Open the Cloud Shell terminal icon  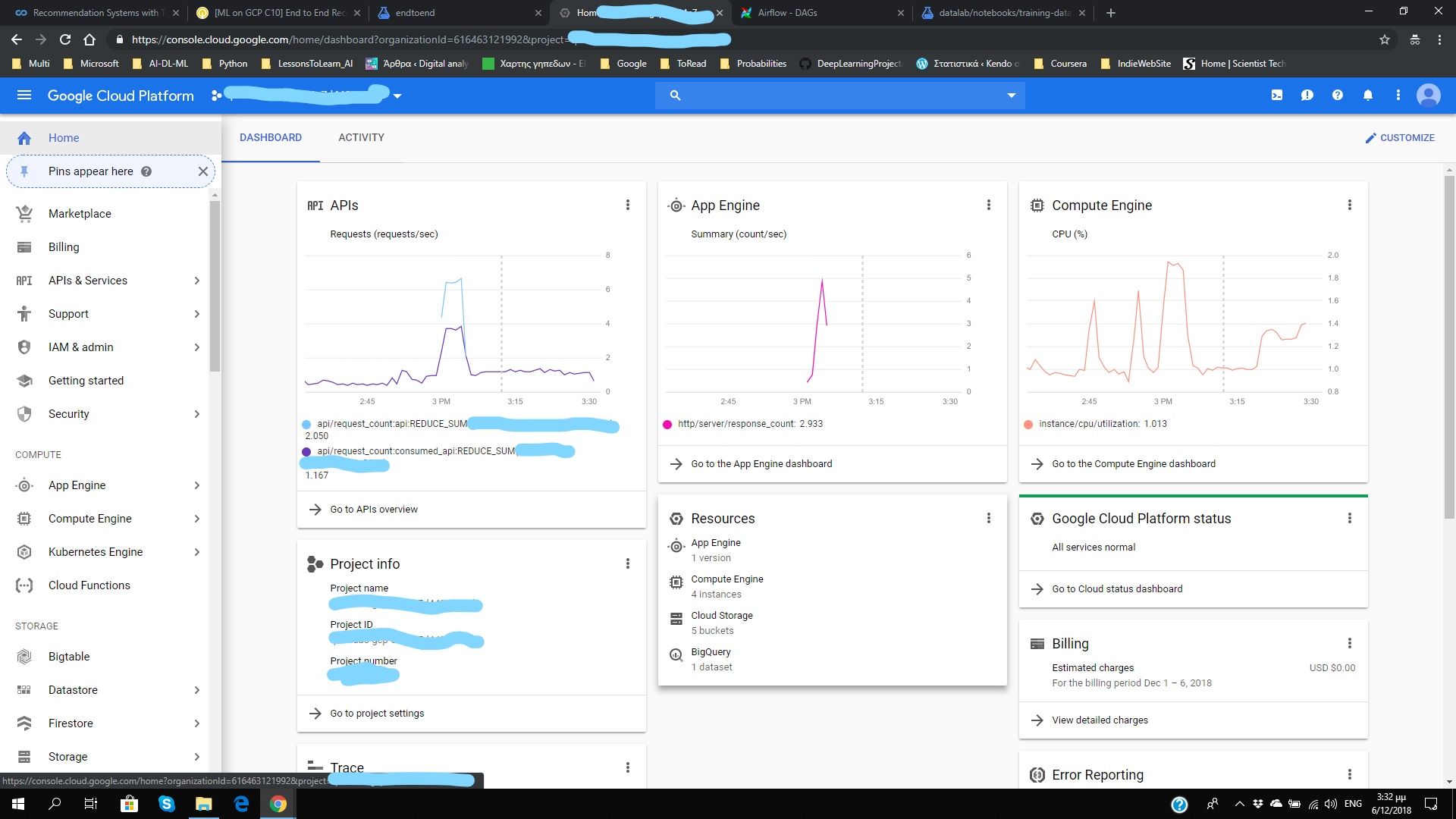coord(1277,95)
